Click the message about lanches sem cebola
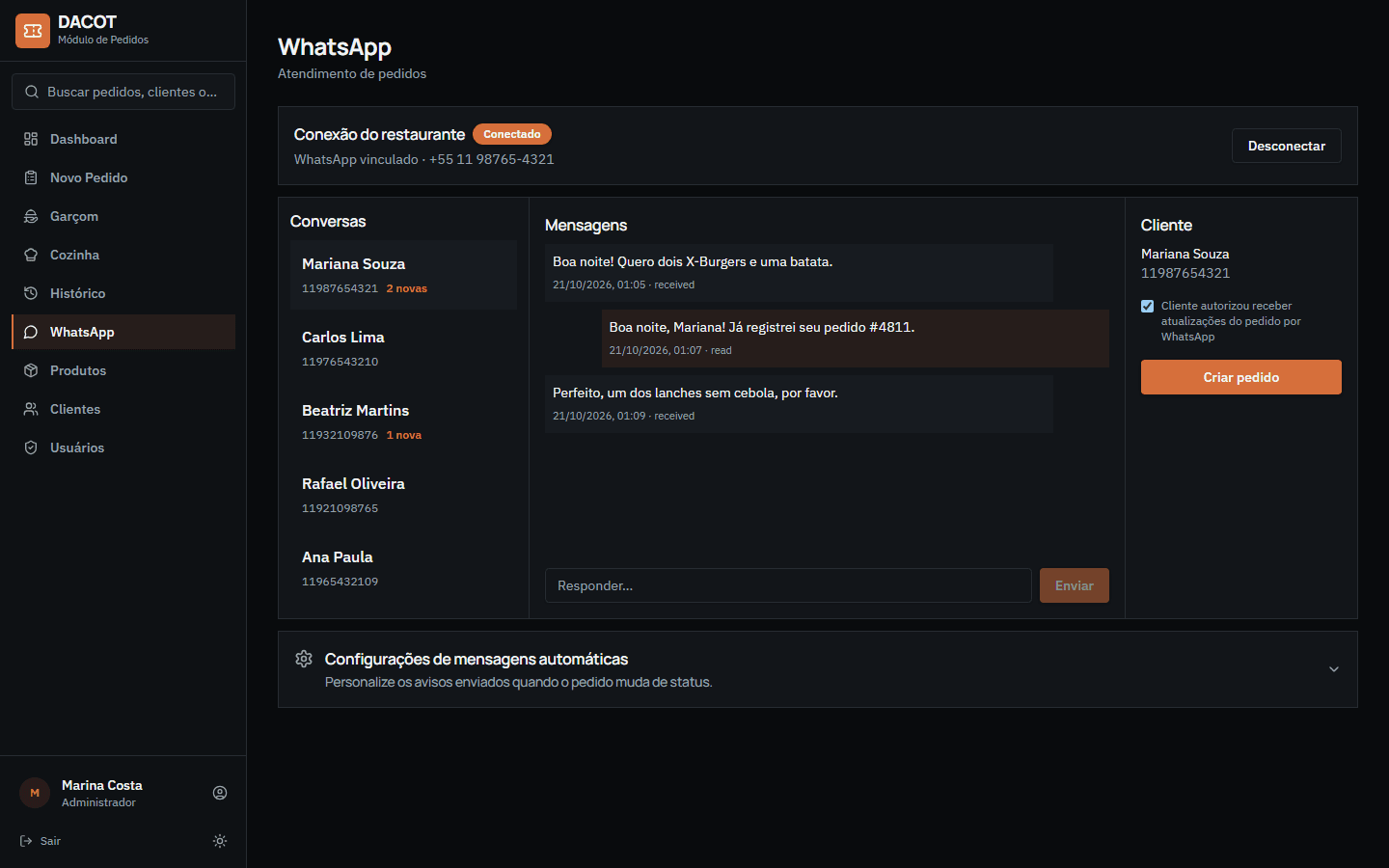1389x868 pixels. click(x=799, y=404)
